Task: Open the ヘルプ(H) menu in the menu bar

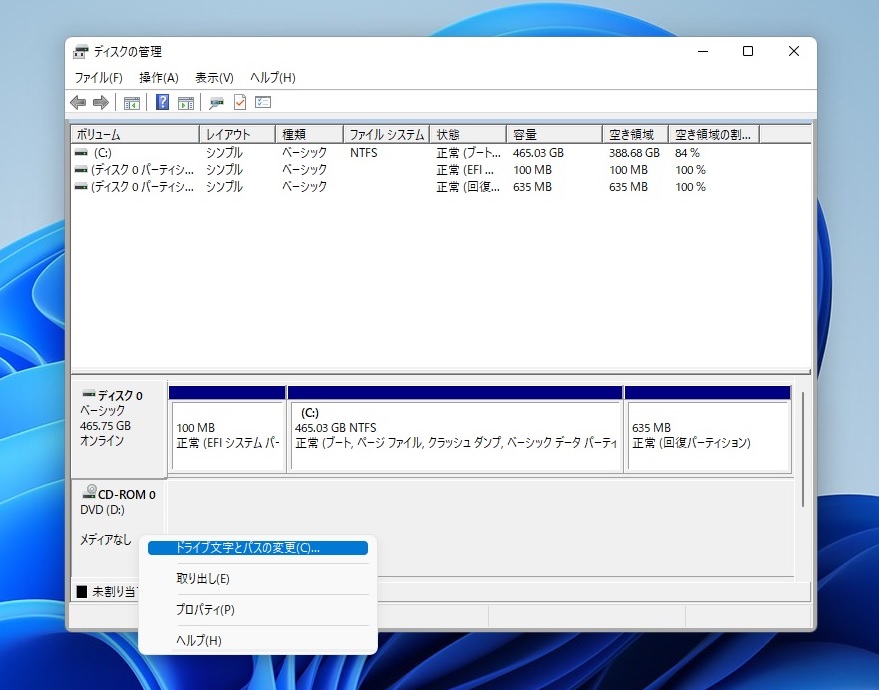Action: 272,77
